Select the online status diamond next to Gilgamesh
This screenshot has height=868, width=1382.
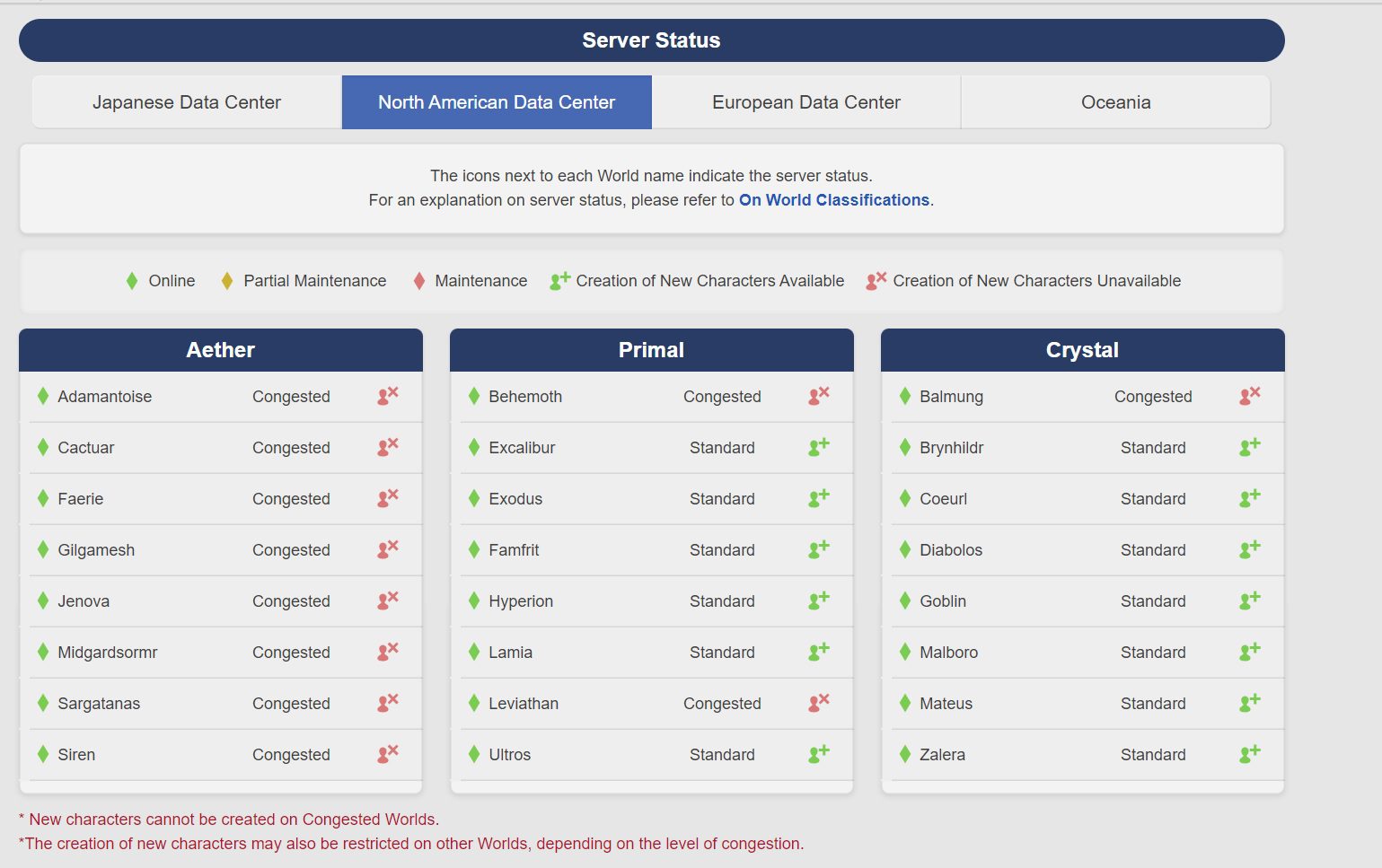(43, 549)
